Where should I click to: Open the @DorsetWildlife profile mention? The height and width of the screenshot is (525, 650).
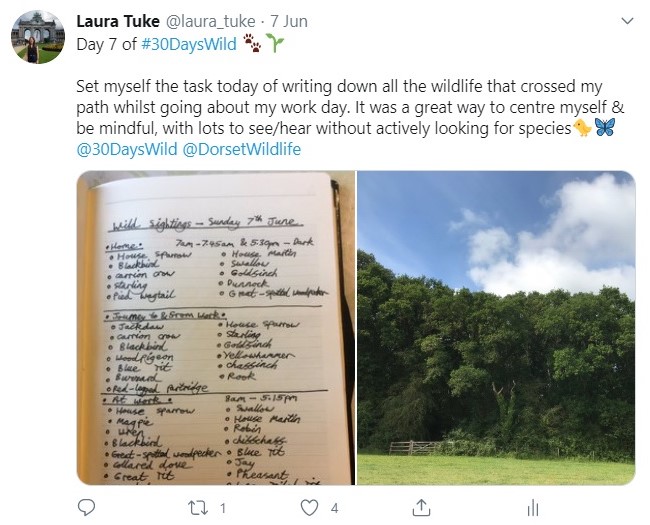[242, 149]
